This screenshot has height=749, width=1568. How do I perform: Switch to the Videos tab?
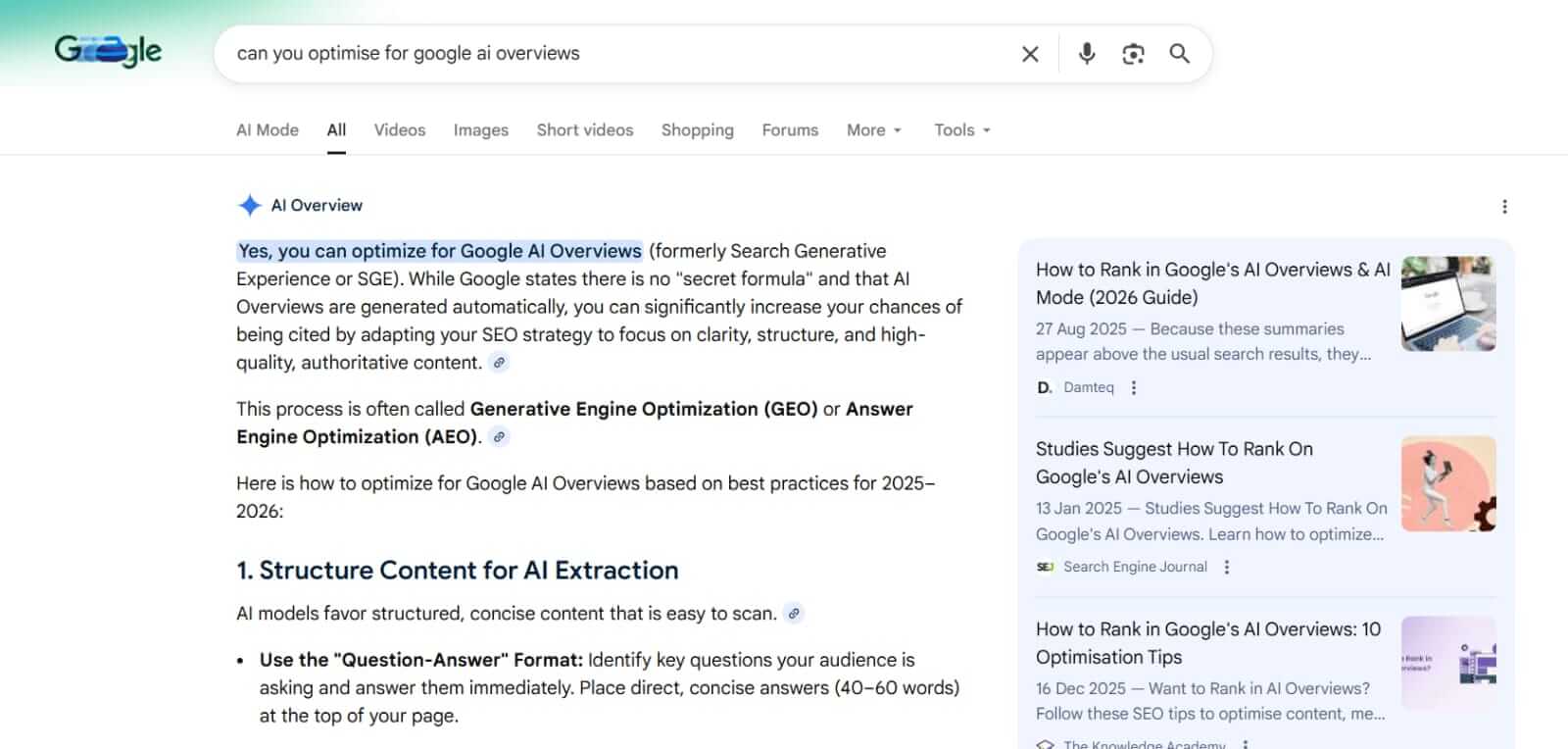pos(400,130)
